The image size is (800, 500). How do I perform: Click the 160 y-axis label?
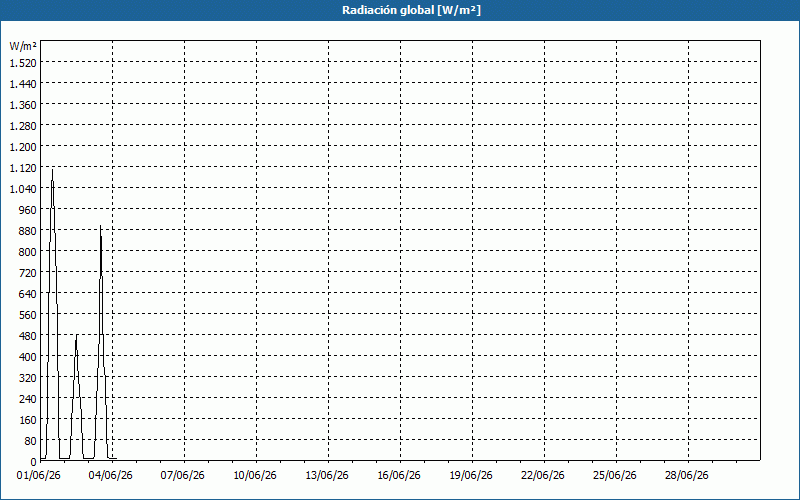click(28, 419)
